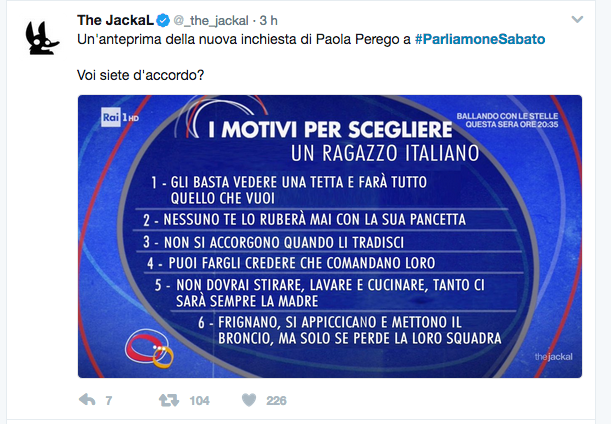Click the reply arrow icon
The height and width of the screenshot is (424, 611).
[86, 400]
